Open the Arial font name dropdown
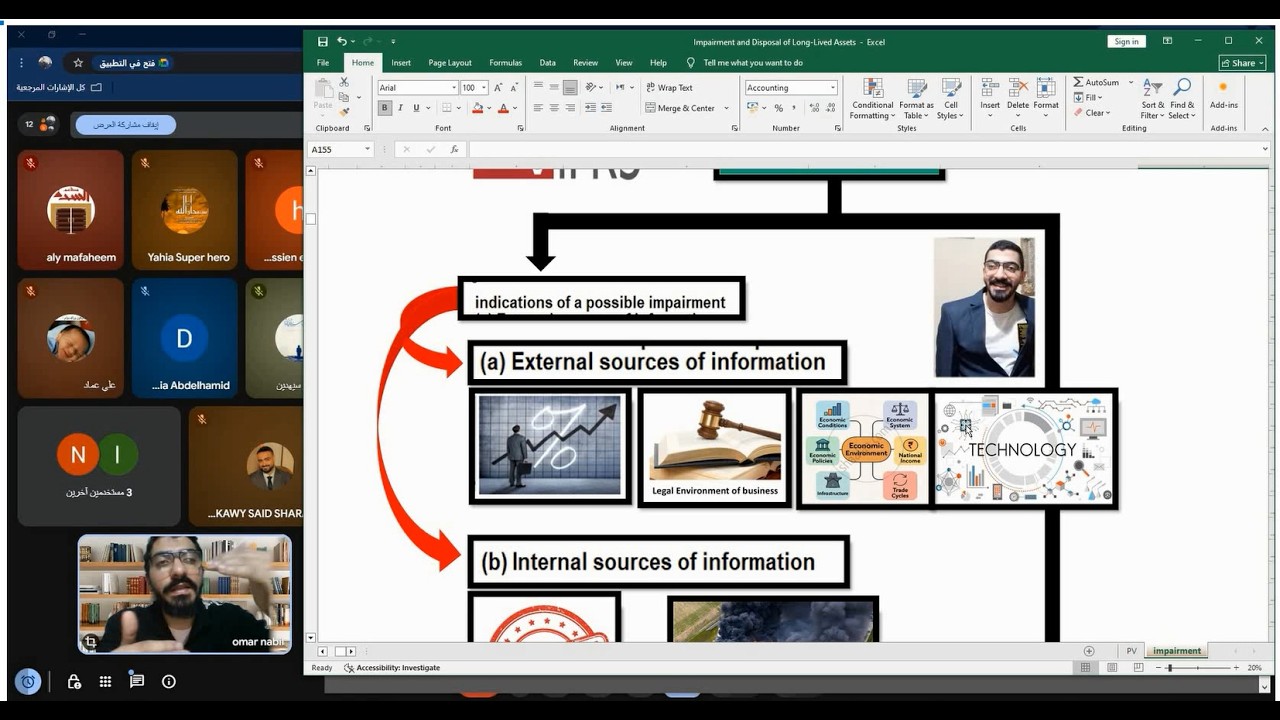This screenshot has height=720, width=1280. point(452,88)
